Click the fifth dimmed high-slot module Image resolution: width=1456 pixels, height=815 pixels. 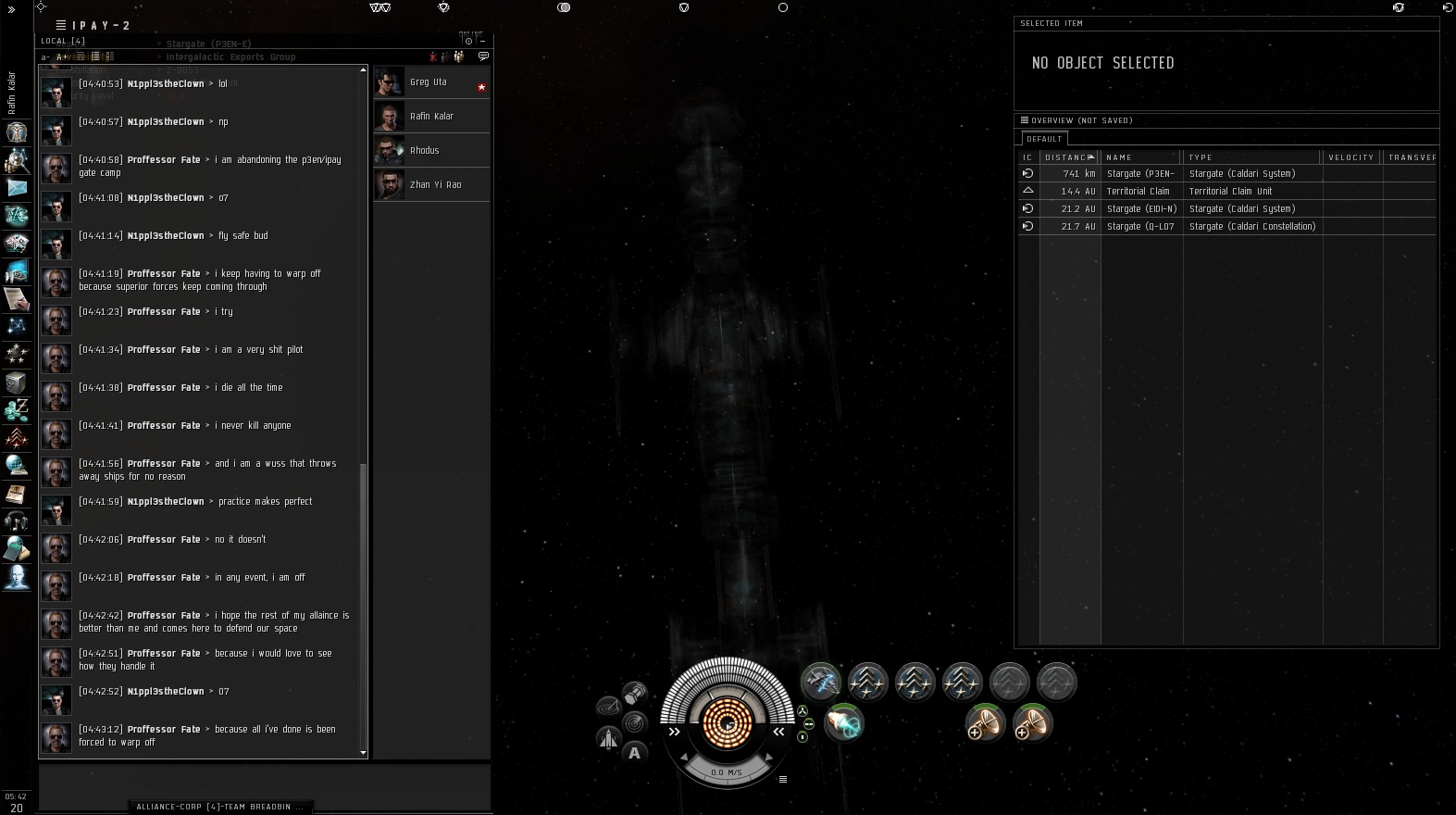(1010, 683)
